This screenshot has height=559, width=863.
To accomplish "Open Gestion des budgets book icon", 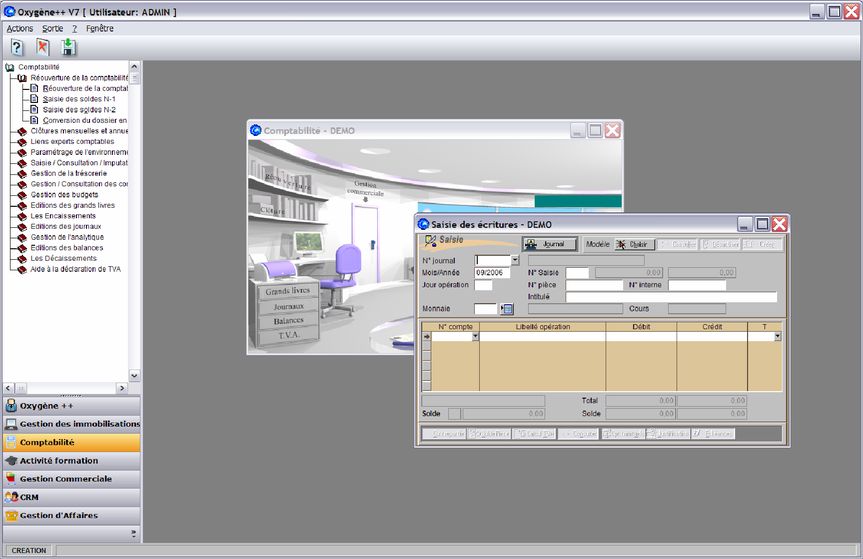I will coord(22,194).
